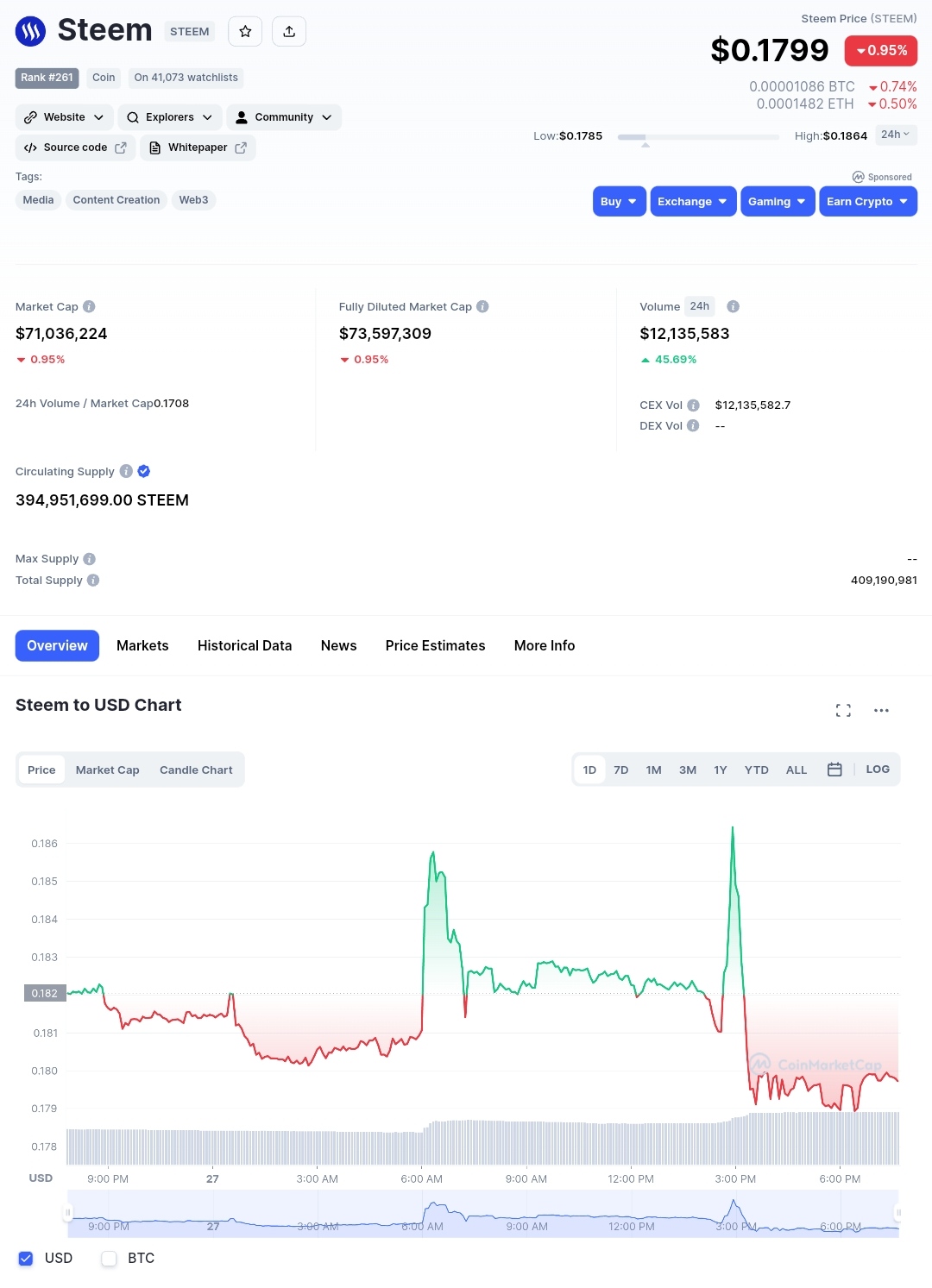Open the chart more options menu
This screenshot has width=932, height=1288.
(881, 710)
